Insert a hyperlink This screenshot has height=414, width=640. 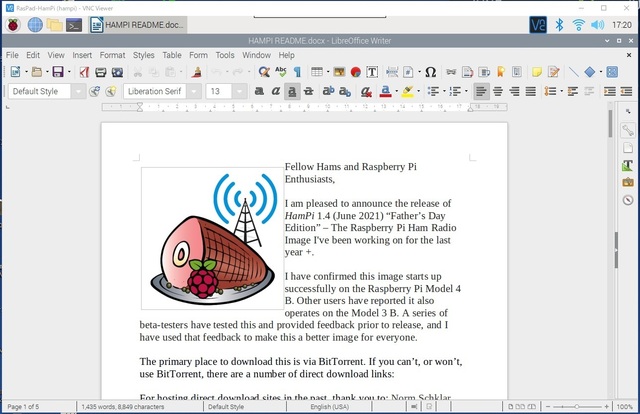pyautogui.click(x=451, y=72)
